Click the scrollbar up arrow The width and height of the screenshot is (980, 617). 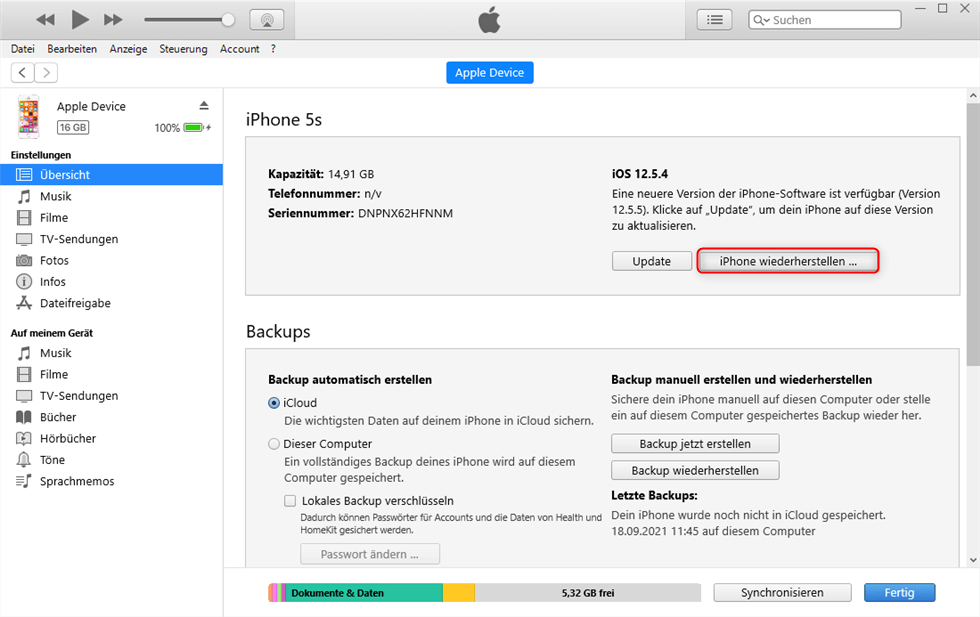click(x=973, y=96)
